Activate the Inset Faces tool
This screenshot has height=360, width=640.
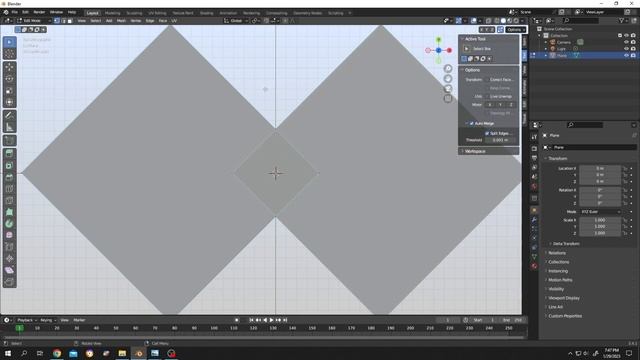[9, 166]
